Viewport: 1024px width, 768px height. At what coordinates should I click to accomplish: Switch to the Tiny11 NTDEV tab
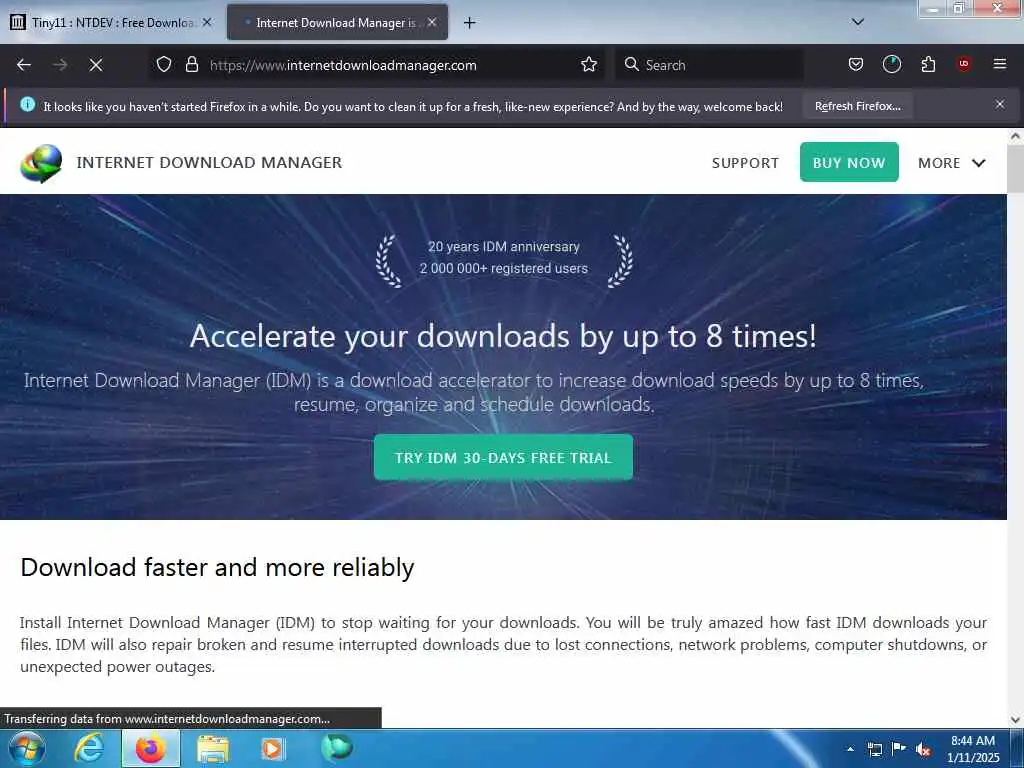click(x=112, y=23)
